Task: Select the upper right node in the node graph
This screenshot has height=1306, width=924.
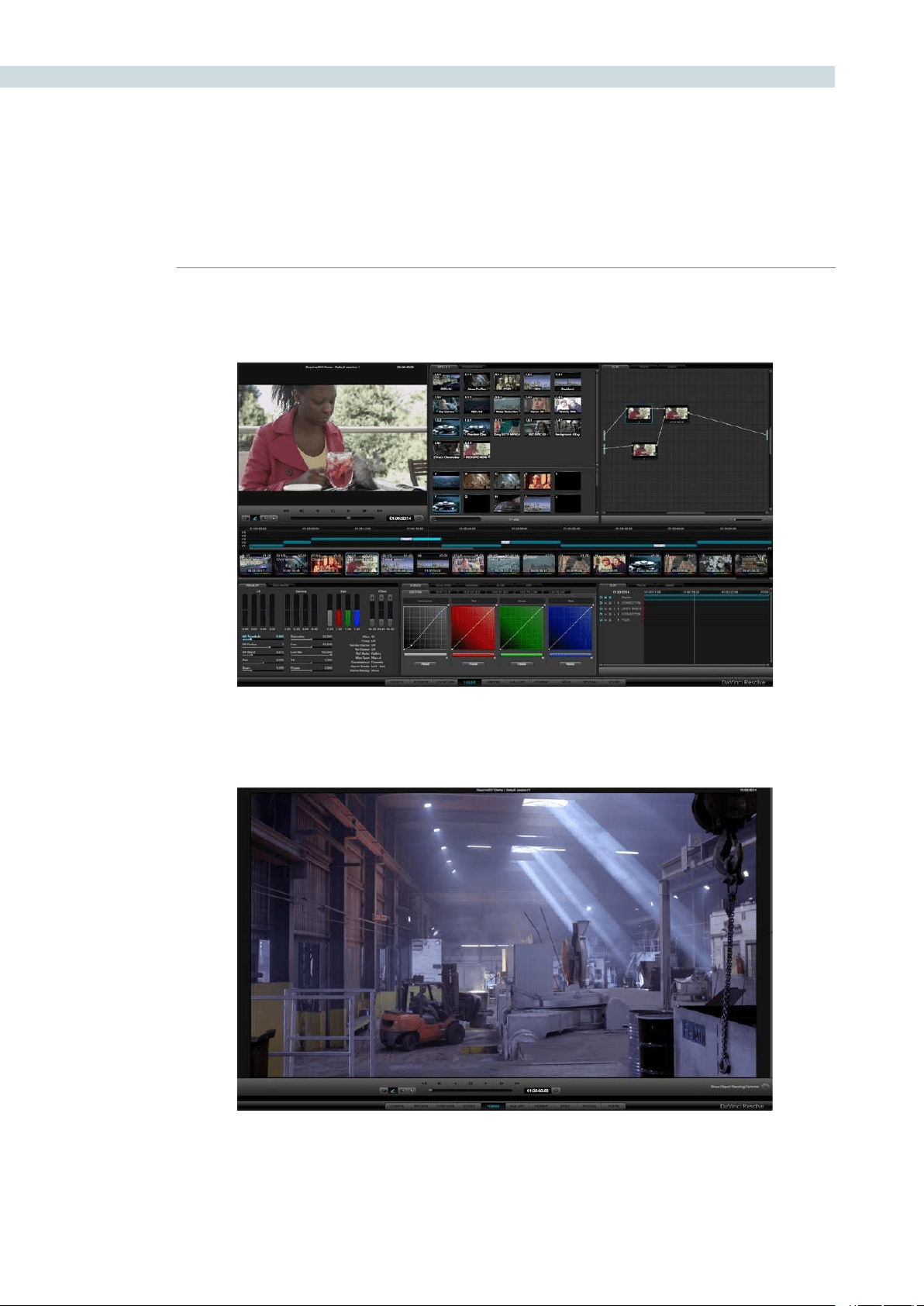Action: (676, 414)
